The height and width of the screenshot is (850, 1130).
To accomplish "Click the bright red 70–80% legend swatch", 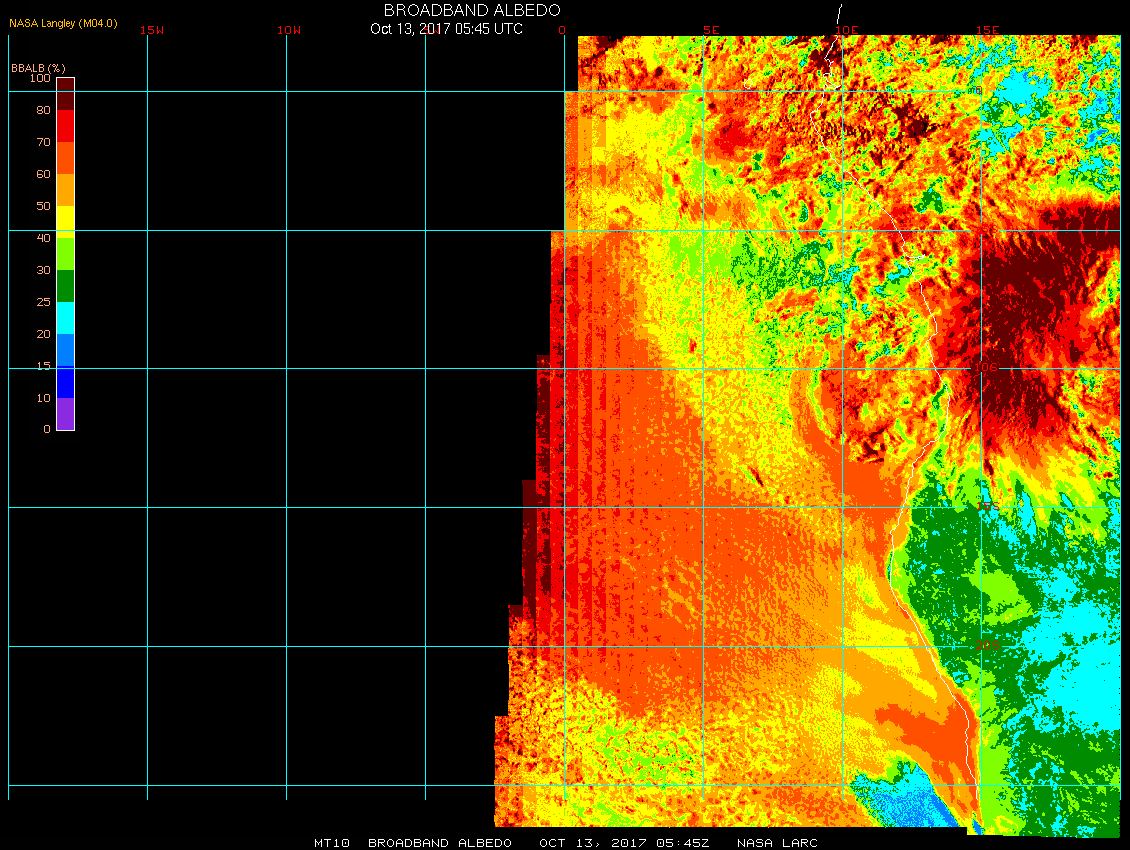I will pos(65,126).
